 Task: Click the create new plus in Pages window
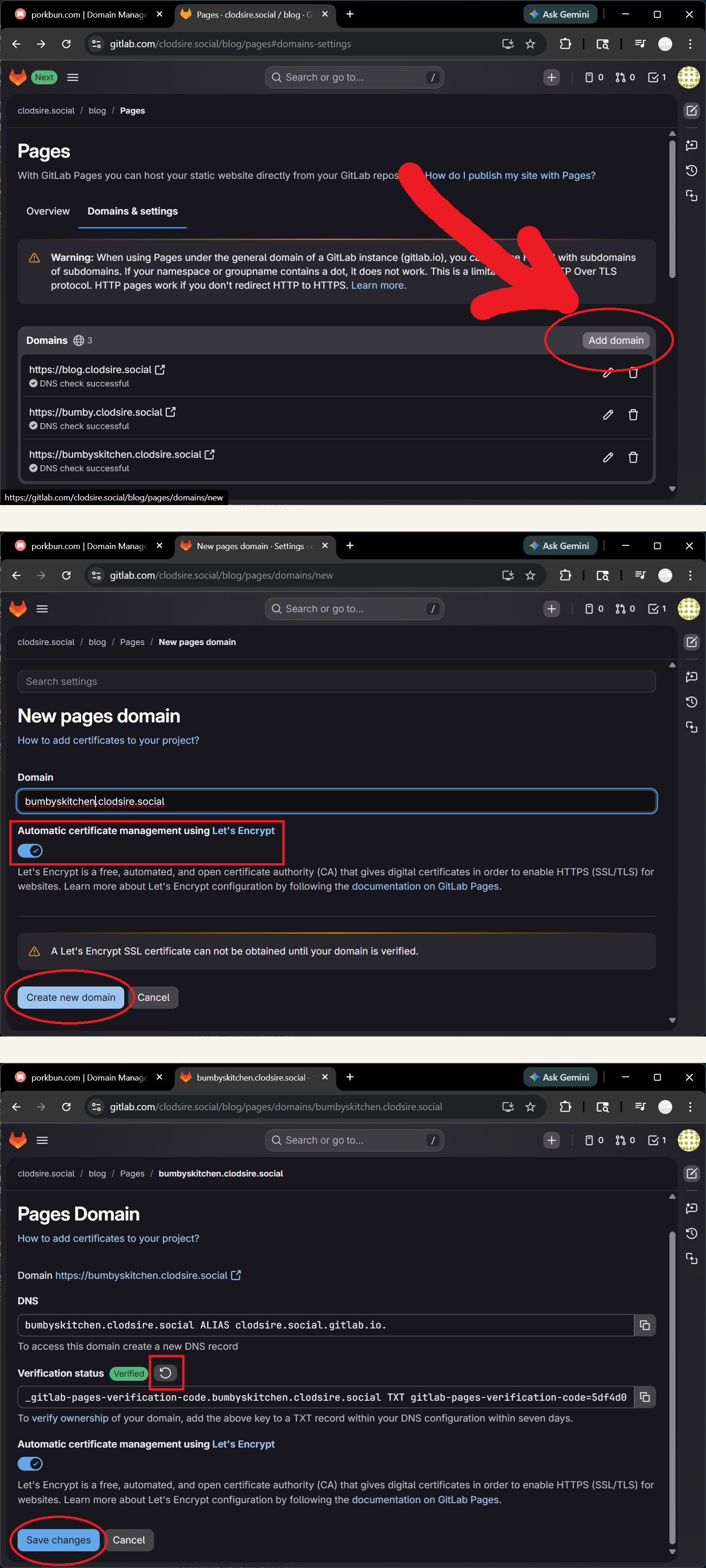(x=551, y=77)
